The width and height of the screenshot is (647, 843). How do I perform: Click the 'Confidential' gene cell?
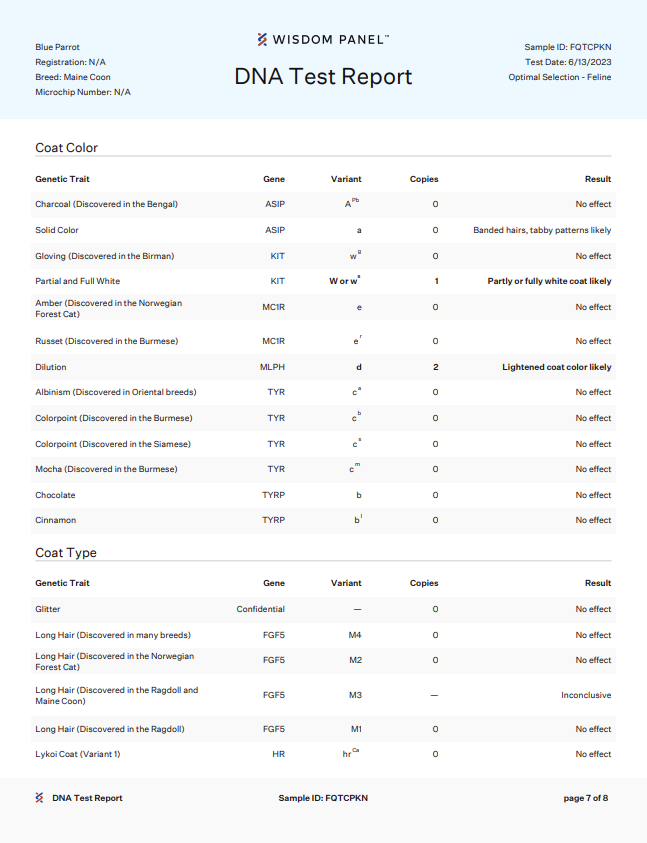[261, 609]
